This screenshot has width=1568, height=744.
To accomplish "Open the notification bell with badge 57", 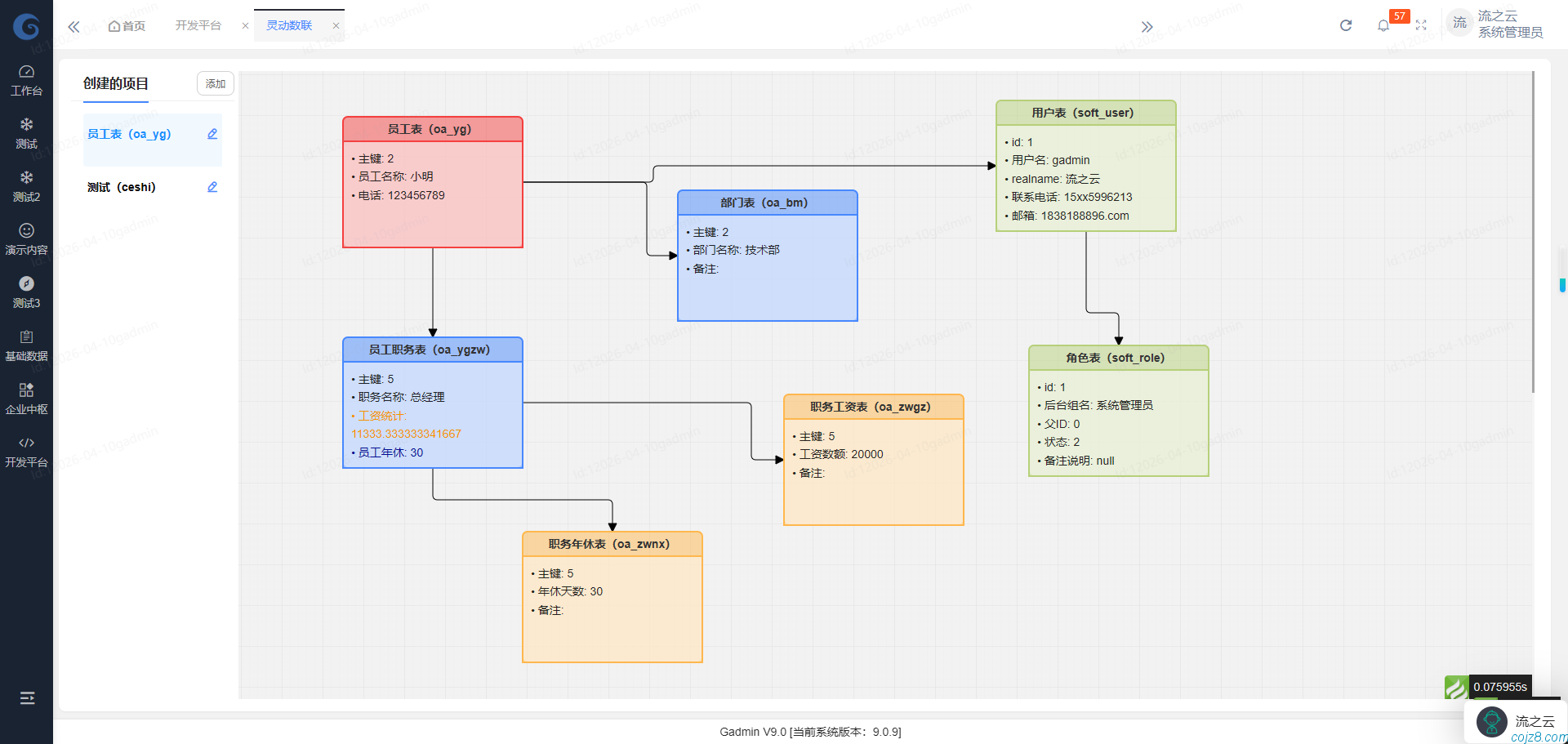I will [x=1383, y=25].
